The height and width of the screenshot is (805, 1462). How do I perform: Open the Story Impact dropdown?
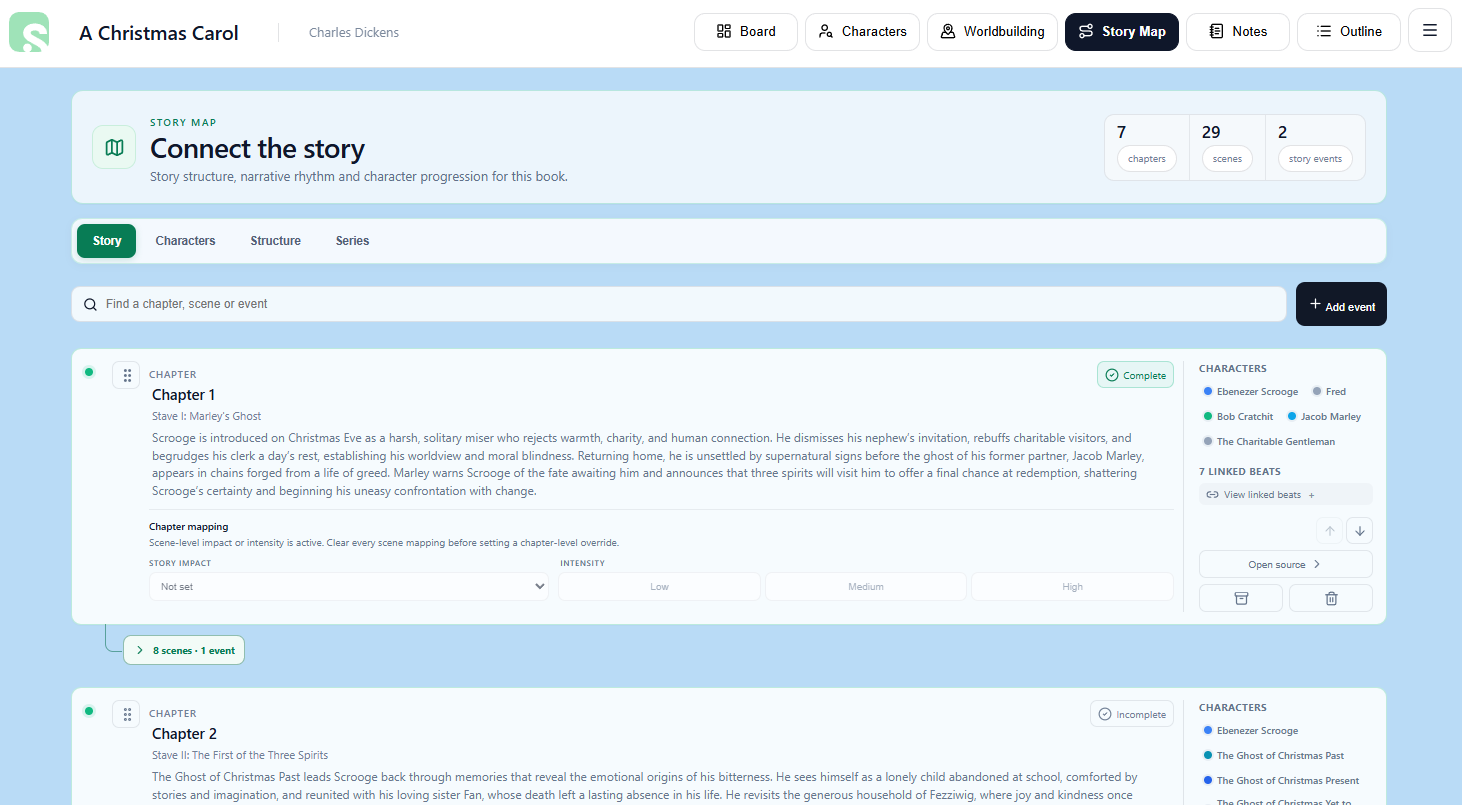[349, 587]
